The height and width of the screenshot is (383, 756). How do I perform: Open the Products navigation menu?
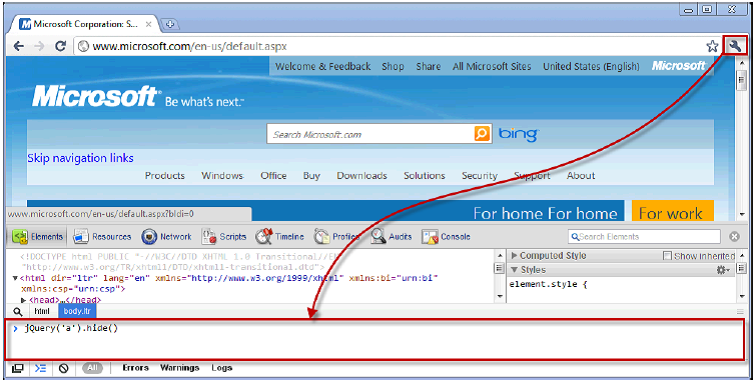point(165,176)
